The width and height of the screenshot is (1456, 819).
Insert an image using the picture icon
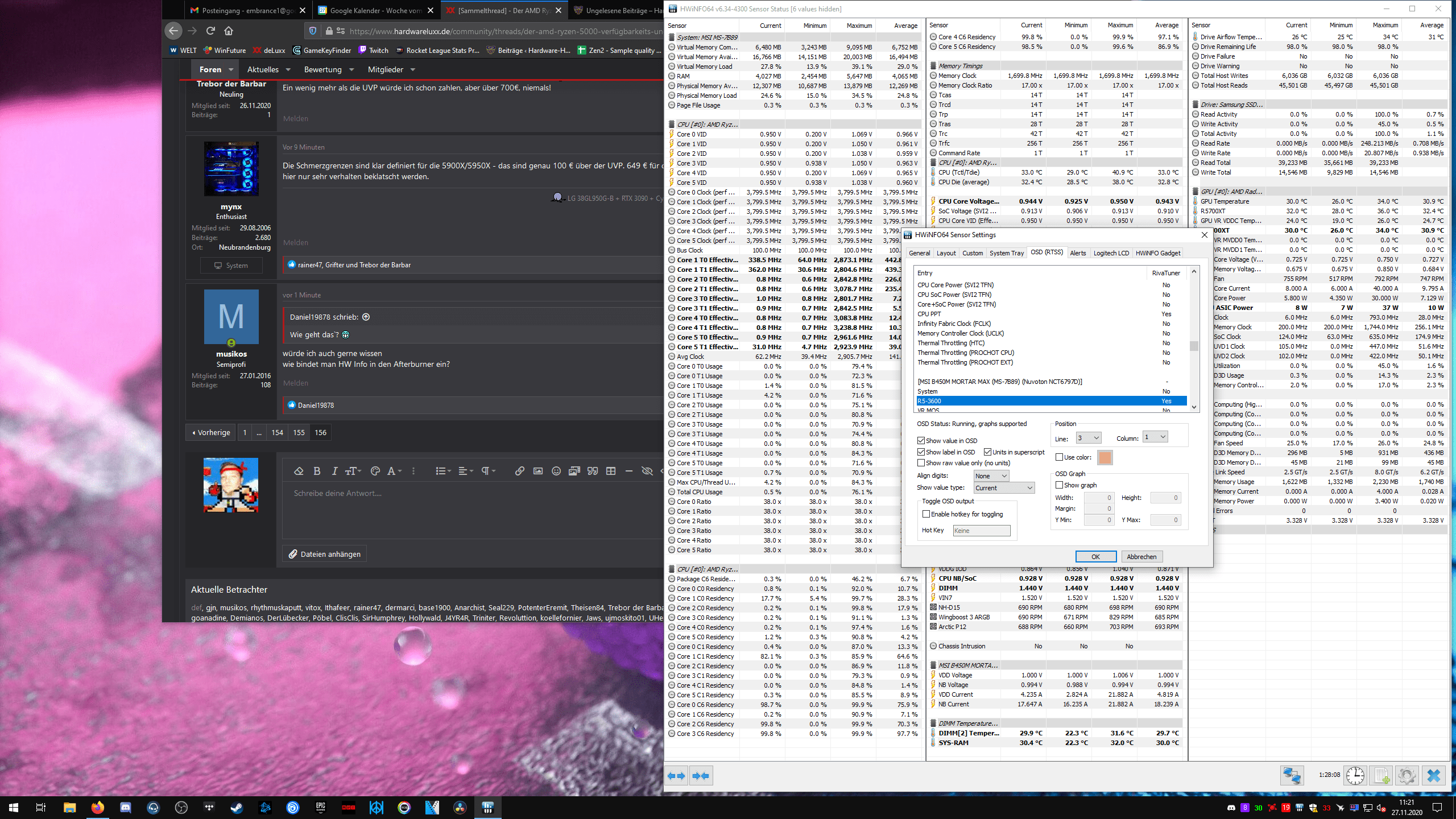coord(537,471)
